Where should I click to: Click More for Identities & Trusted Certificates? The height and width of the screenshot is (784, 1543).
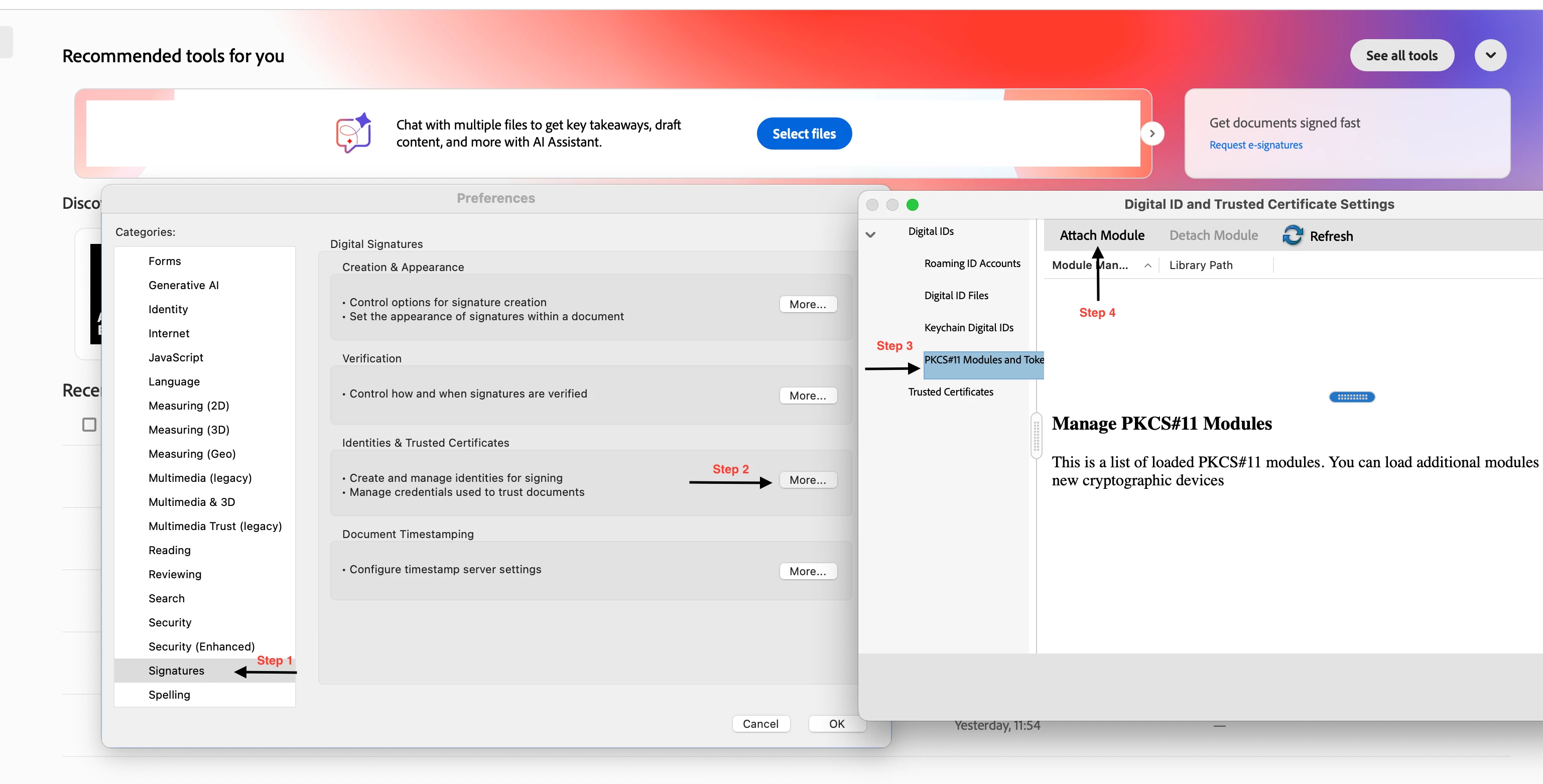pos(807,480)
